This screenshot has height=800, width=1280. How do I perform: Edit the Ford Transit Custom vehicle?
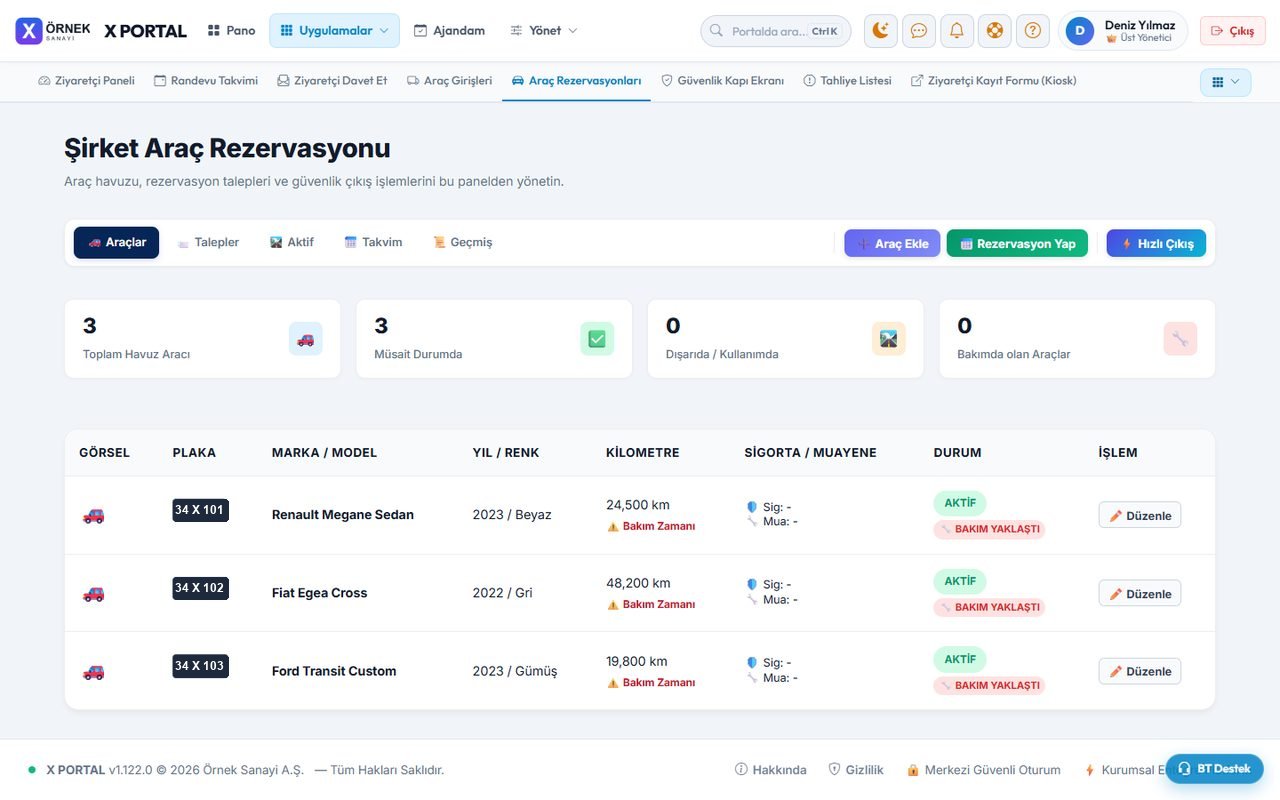(1140, 671)
